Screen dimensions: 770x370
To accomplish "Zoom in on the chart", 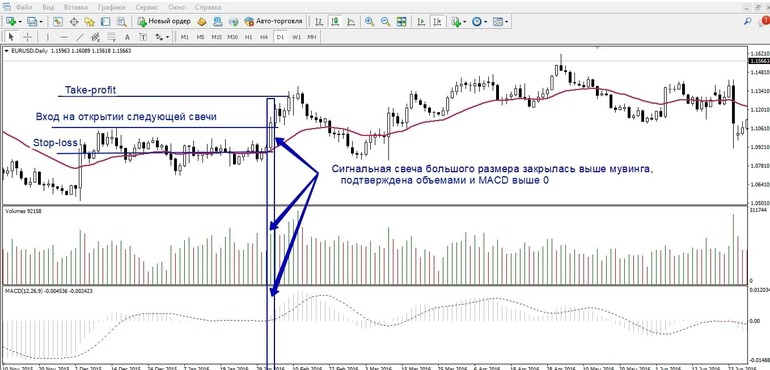I will tap(369, 22).
